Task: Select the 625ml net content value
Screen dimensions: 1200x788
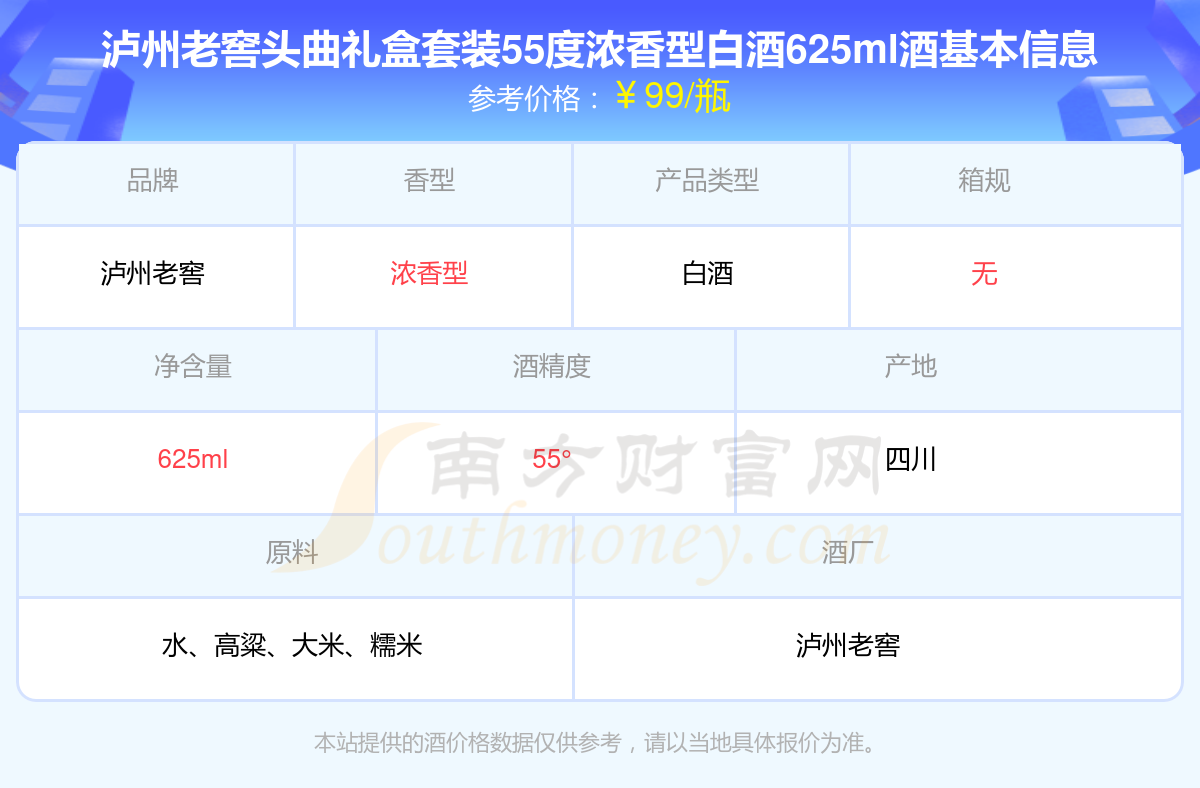Action: tap(193, 460)
